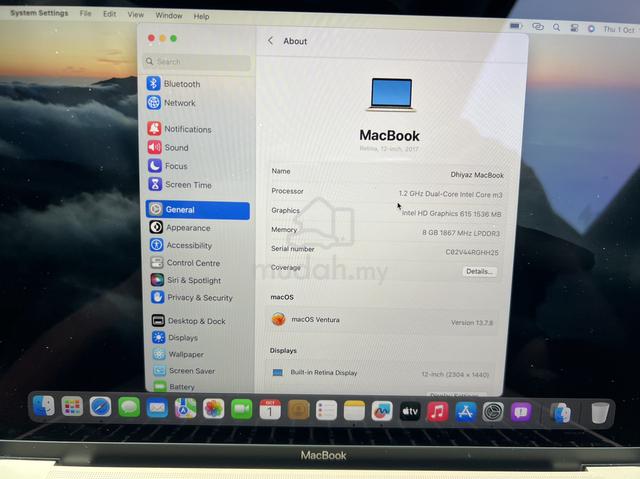Viewport: 640px width, 479px height.
Task: Open Calendar from Dock
Action: click(270, 409)
